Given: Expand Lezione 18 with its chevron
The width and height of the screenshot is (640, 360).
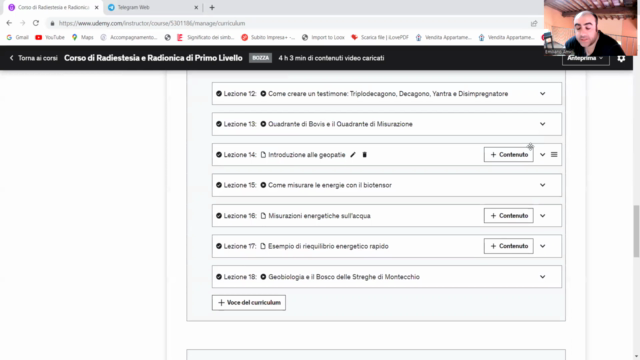Looking at the screenshot, I should point(542,277).
